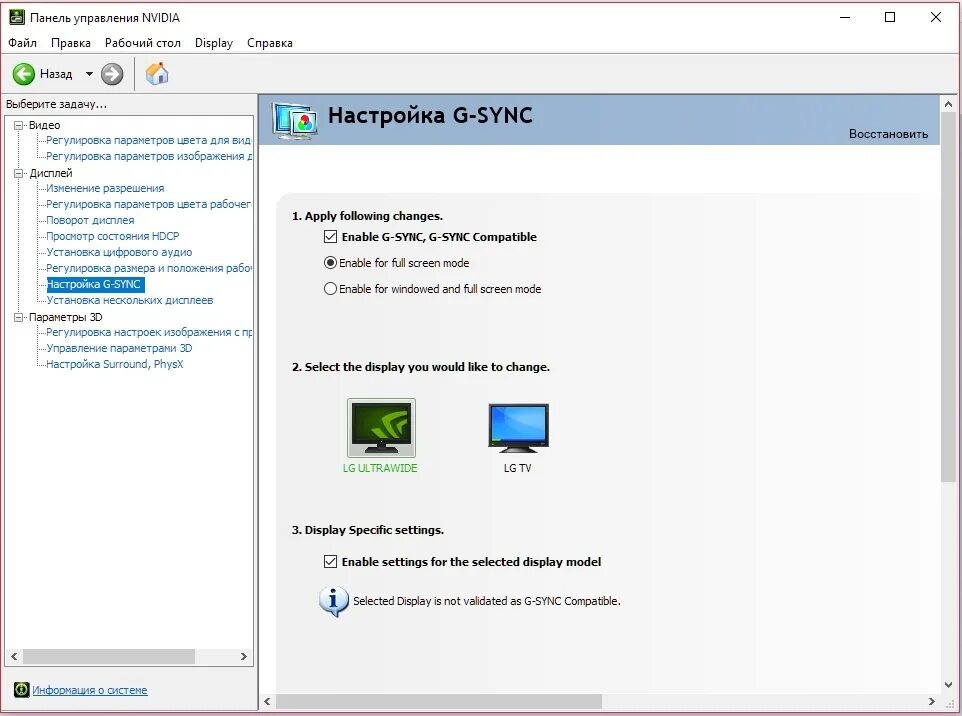962x716 pixels.
Task: Open Установка цифрового аудио
Action: [x=119, y=252]
